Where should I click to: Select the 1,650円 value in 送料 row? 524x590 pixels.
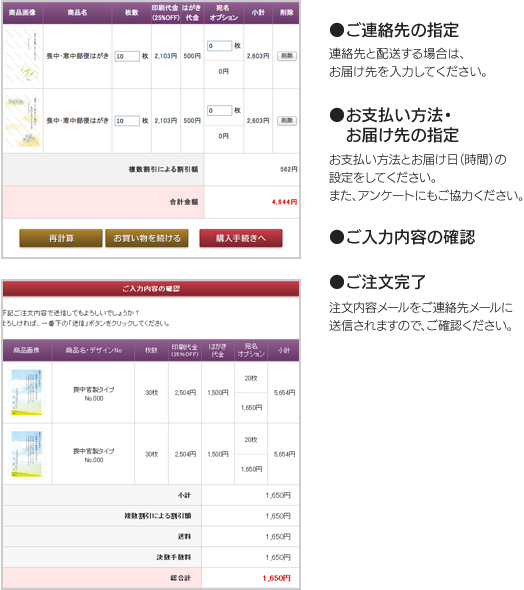tap(278, 537)
